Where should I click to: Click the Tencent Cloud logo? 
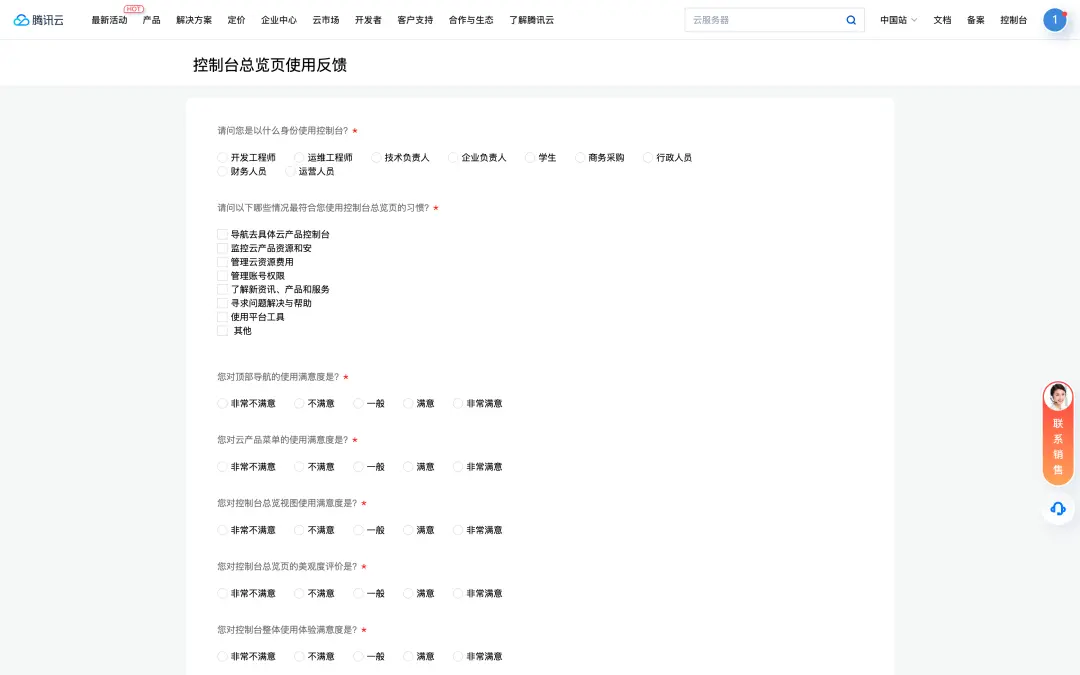coord(38,20)
